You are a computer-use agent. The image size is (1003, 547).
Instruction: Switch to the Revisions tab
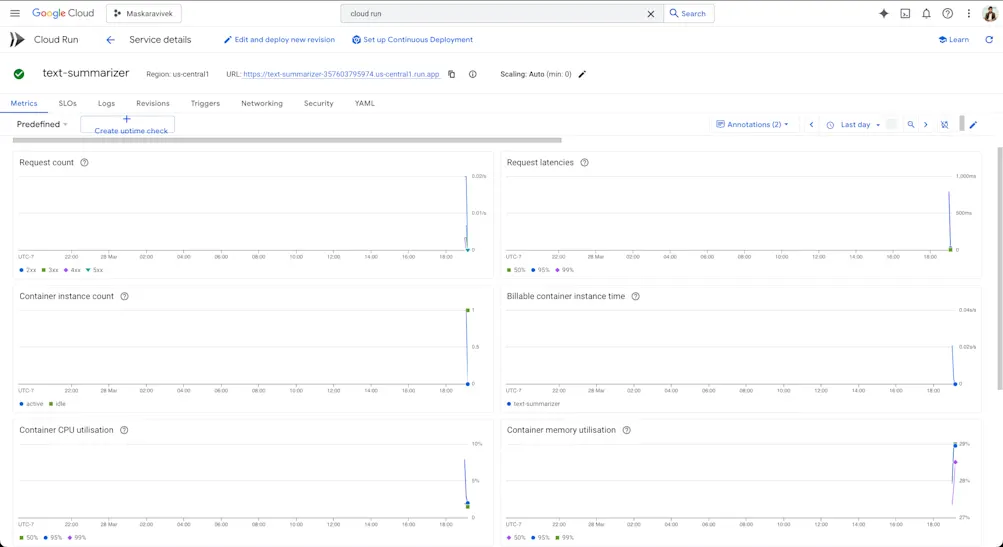coord(153,103)
